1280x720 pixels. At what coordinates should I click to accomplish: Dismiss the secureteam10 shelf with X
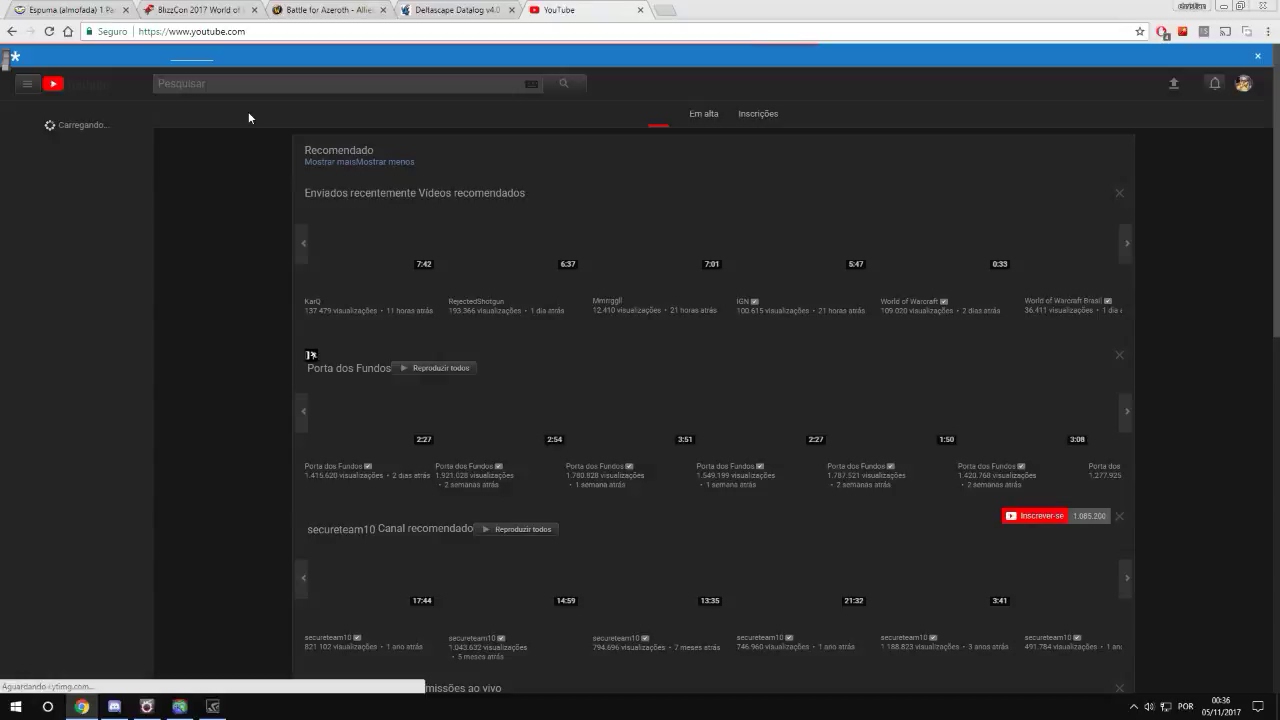1119,516
